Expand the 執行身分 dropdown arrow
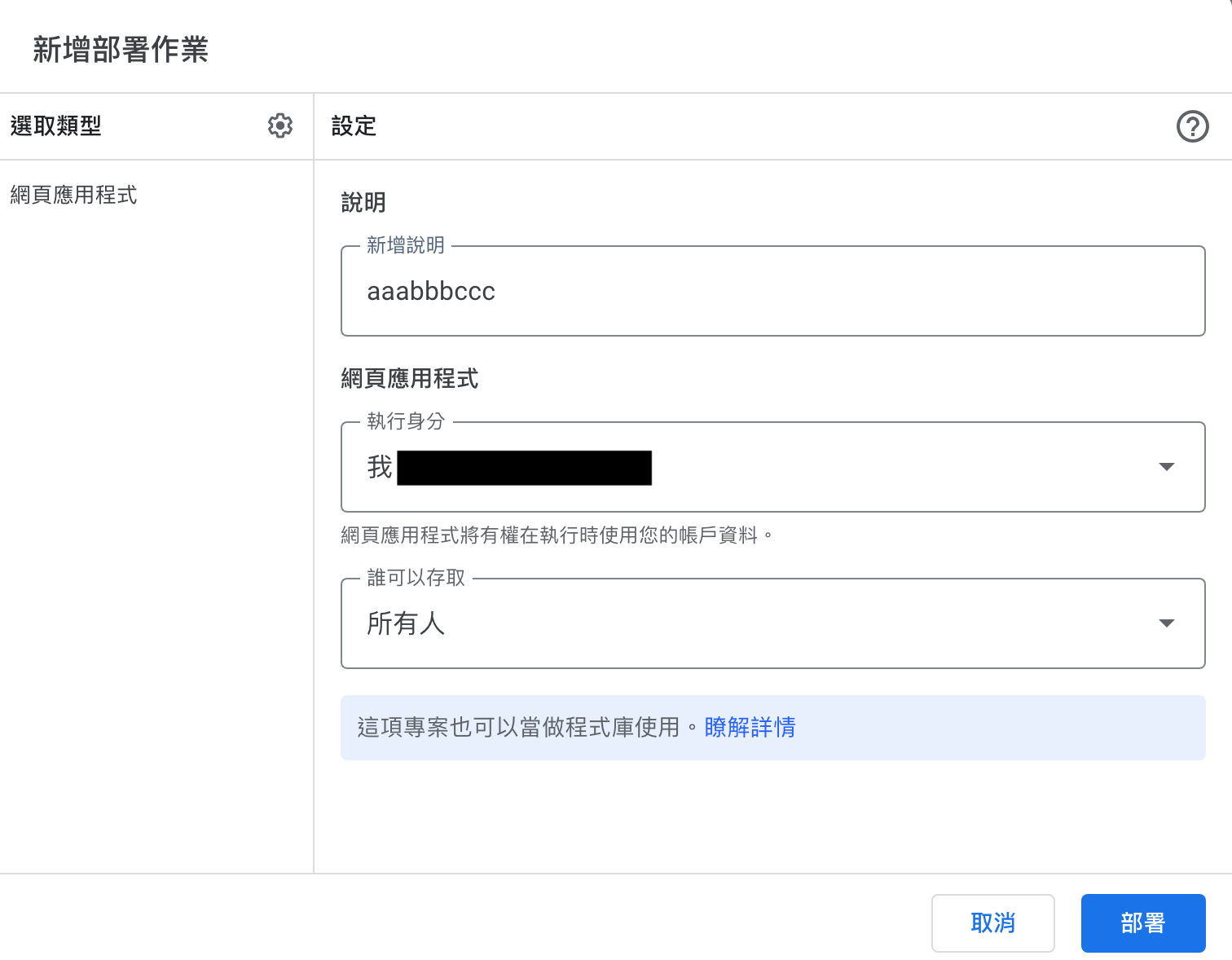The height and width of the screenshot is (960, 1232). point(1166,467)
